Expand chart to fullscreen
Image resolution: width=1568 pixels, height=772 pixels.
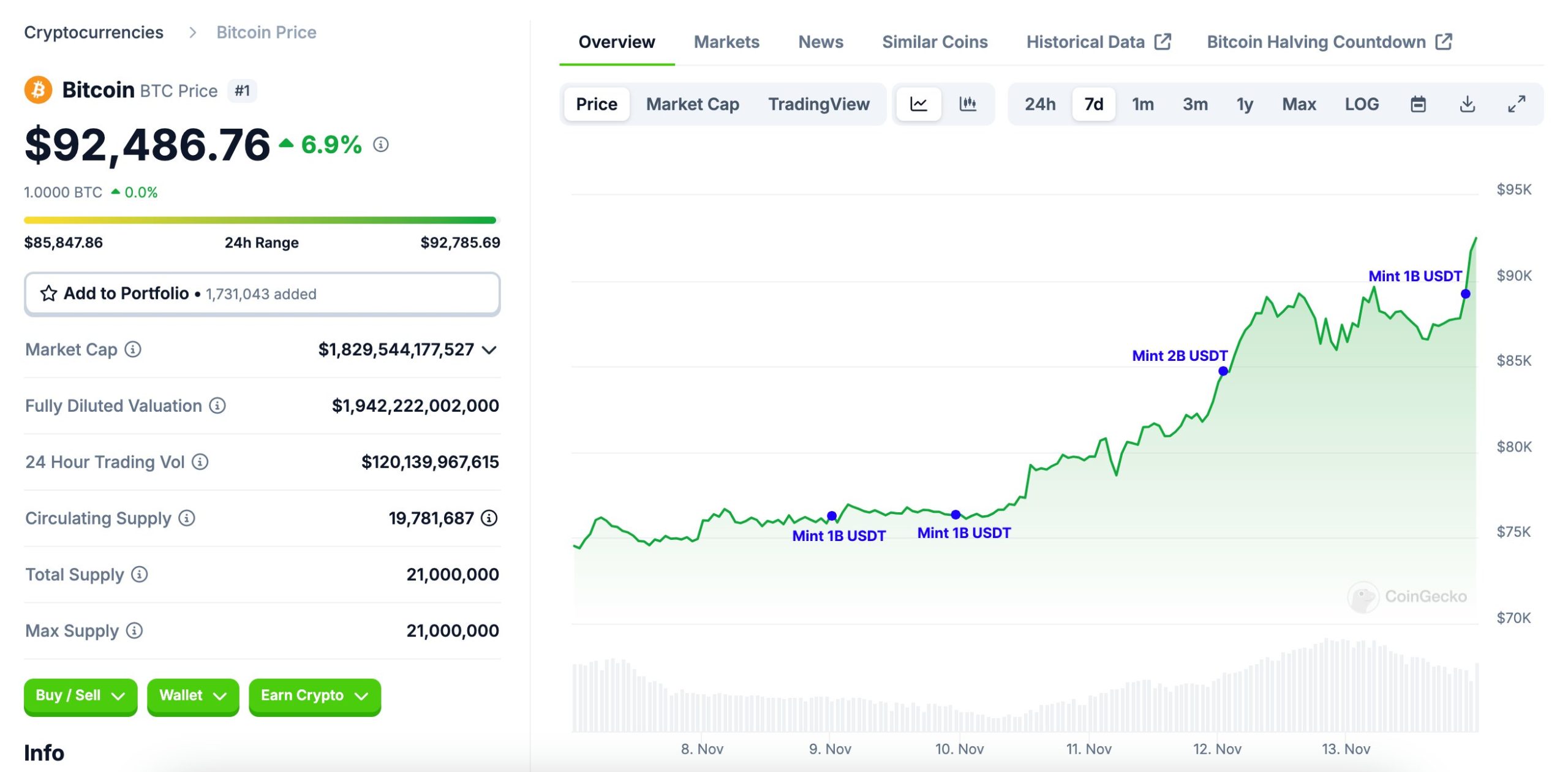pyautogui.click(x=1516, y=104)
